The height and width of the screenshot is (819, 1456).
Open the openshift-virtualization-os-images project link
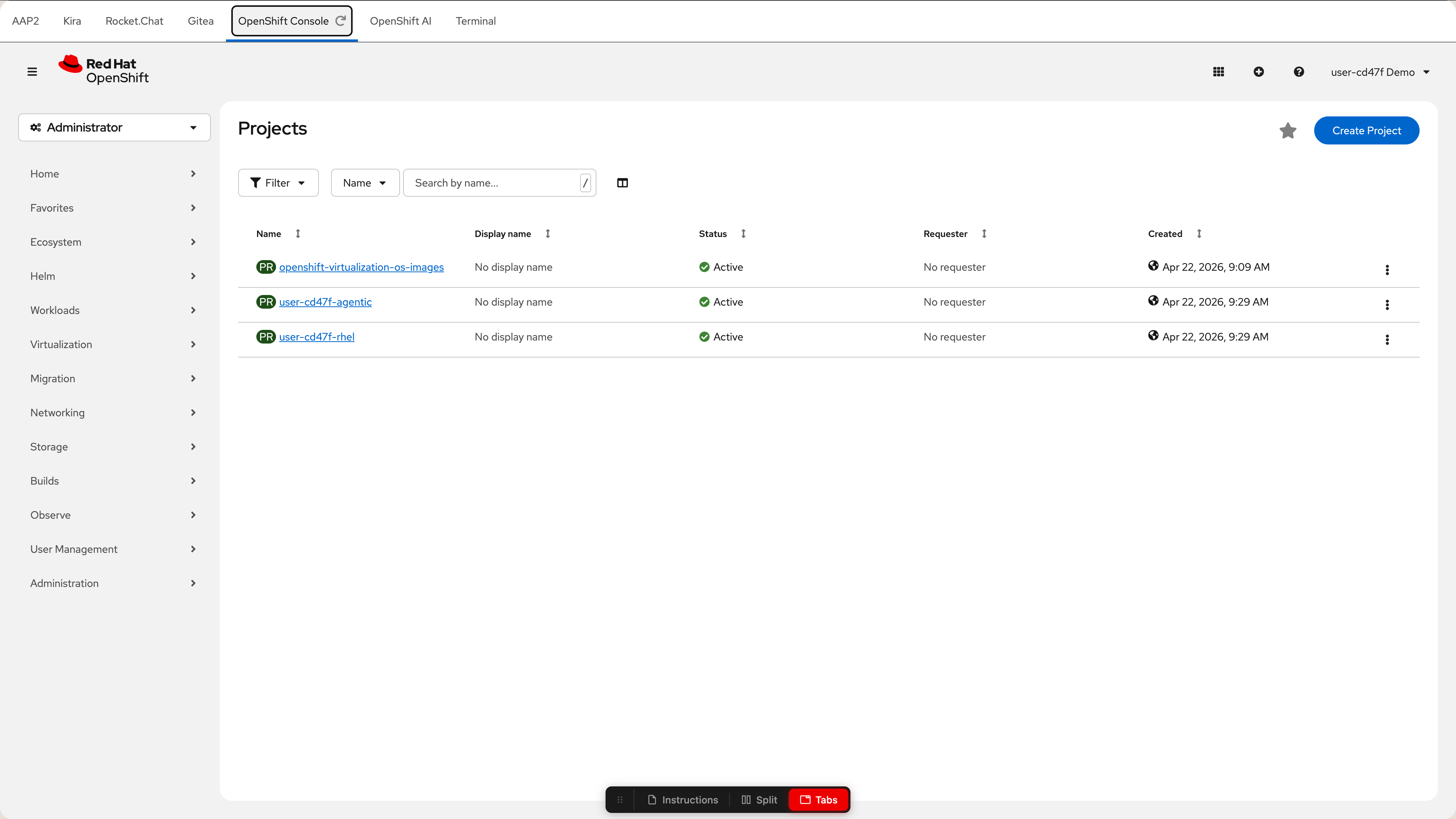[x=361, y=267]
